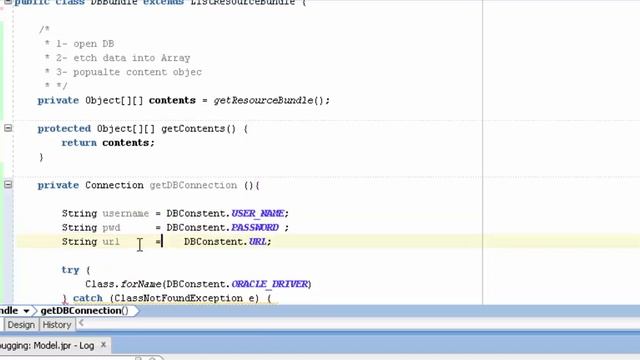
Task: Switch to the Design tab
Action: click(21, 325)
